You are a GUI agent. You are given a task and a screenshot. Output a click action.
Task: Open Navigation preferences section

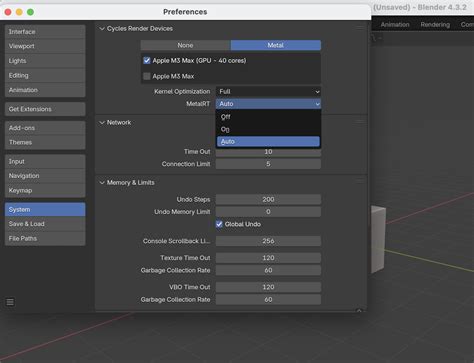coord(45,176)
